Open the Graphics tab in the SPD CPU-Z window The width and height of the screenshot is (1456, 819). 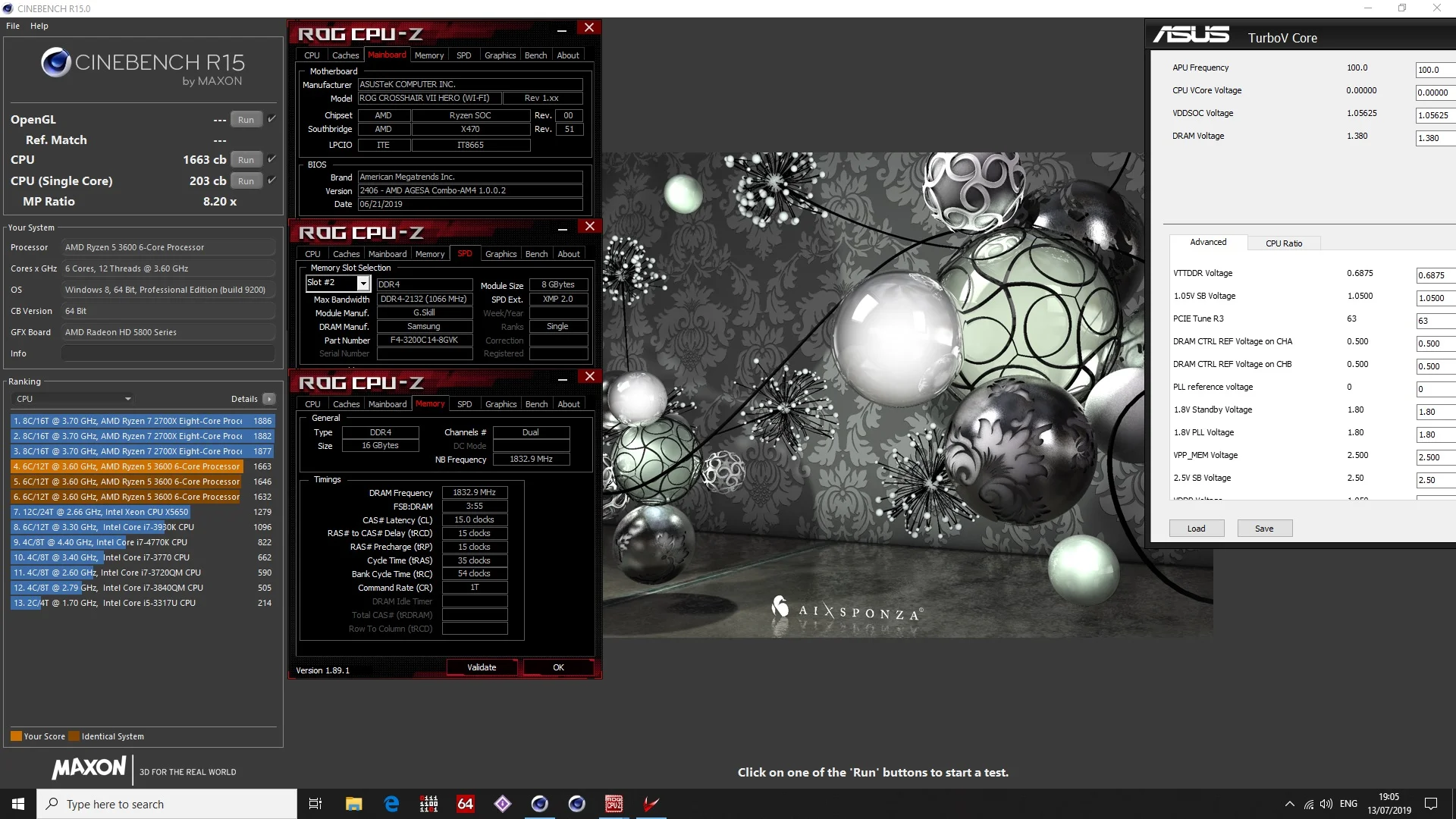500,254
